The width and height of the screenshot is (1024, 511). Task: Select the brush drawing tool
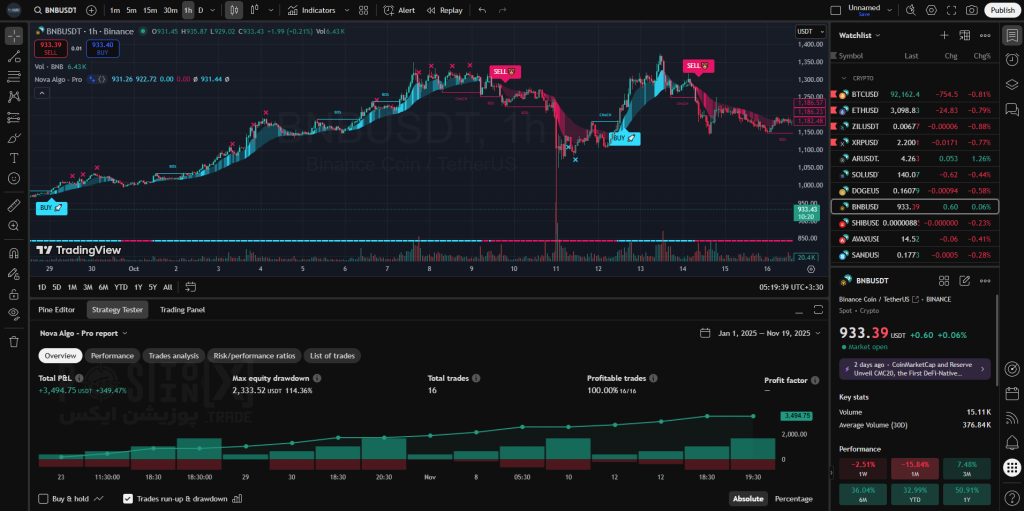14,138
